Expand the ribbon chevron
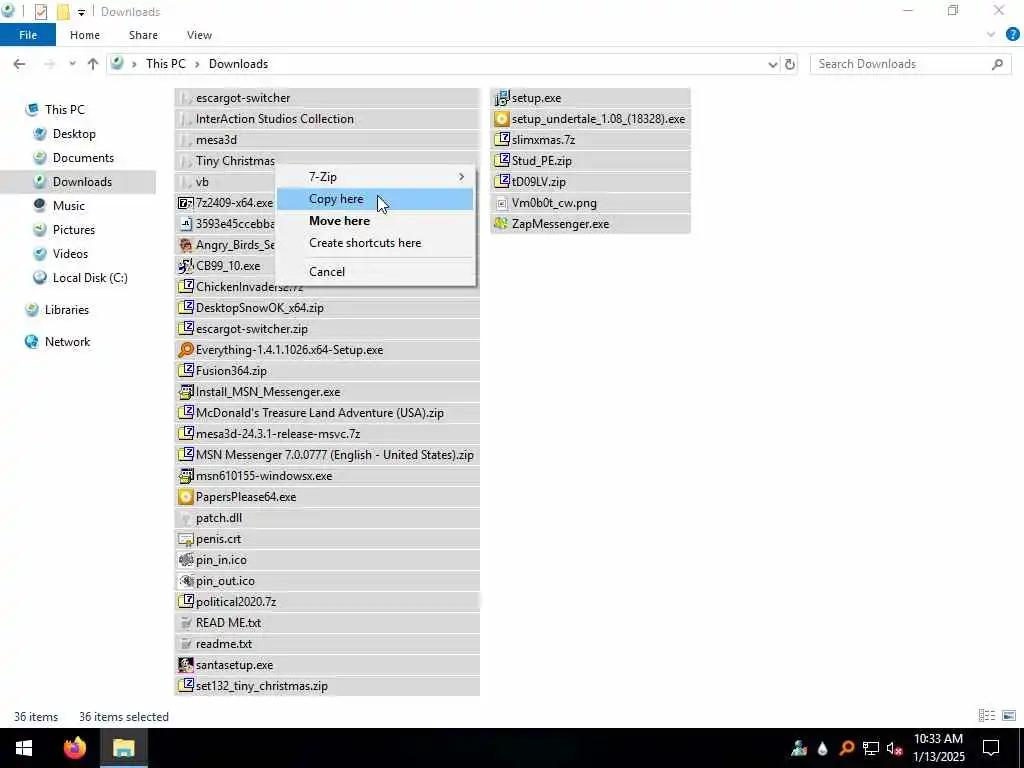1024x768 pixels. pyautogui.click(x=991, y=35)
